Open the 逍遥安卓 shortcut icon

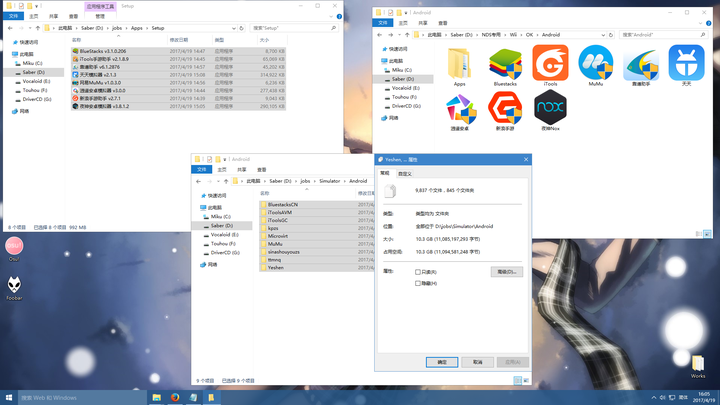coord(460,109)
